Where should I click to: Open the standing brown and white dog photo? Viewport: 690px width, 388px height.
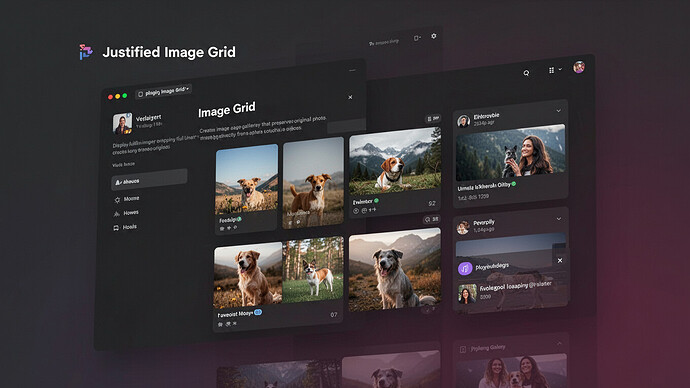tap(313, 183)
